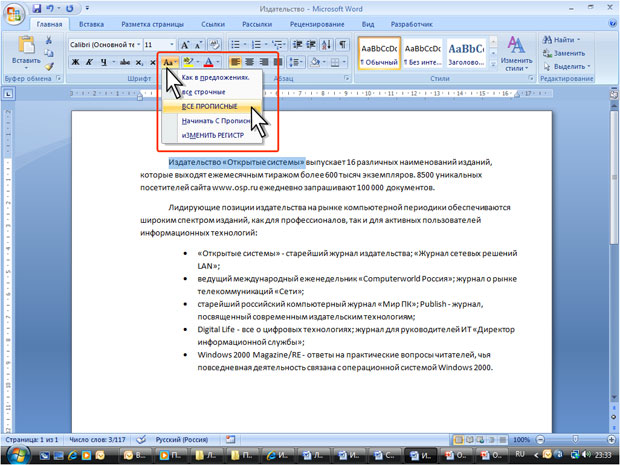Image resolution: width=620 pixels, height=465 pixels.
Task: Switch to Ссылки ribbon tab
Action: click(213, 24)
